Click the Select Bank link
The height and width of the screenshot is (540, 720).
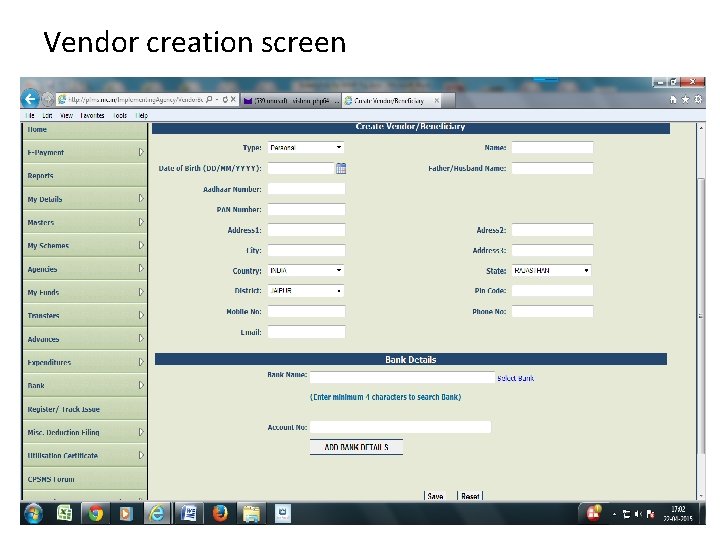(515, 378)
